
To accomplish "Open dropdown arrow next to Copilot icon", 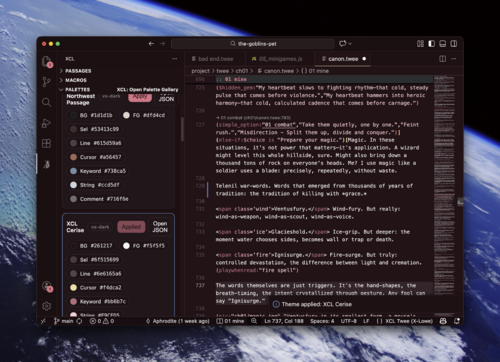I will [350, 44].
